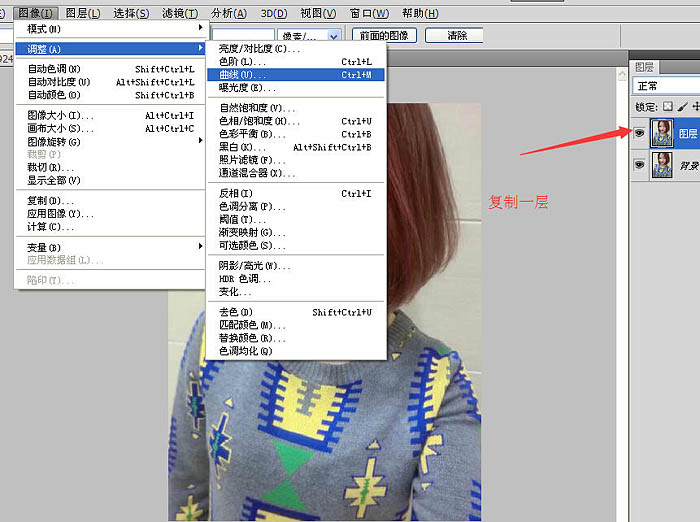Select 应用图像 (Y) in Image menu
The width and height of the screenshot is (700, 522).
(109, 213)
